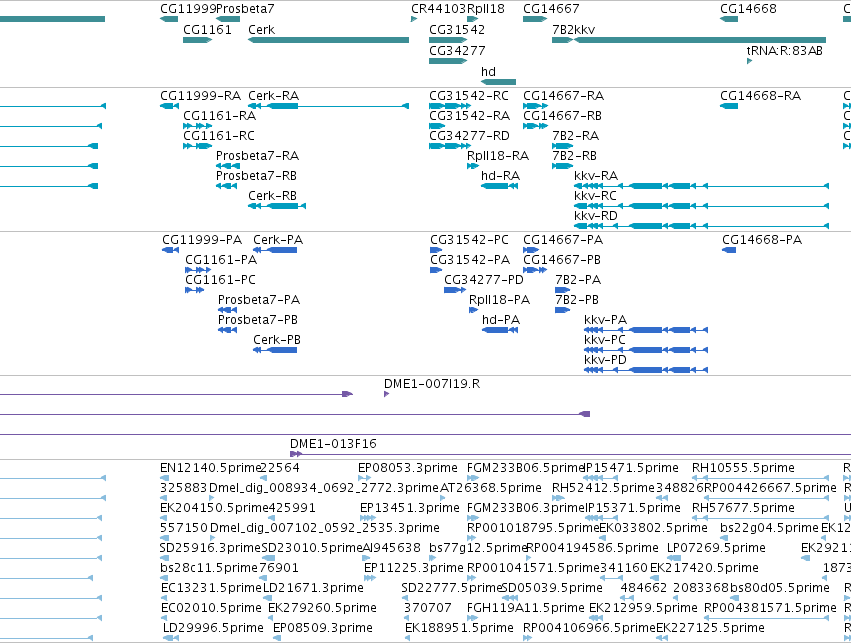Click the label "CG14667-RB"
This screenshot has height=643, width=851.
pos(562,116)
